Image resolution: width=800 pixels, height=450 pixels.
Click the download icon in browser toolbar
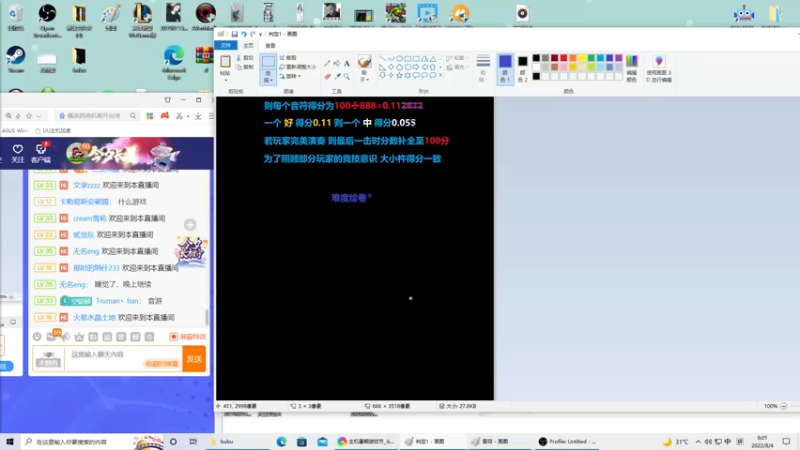point(198,116)
